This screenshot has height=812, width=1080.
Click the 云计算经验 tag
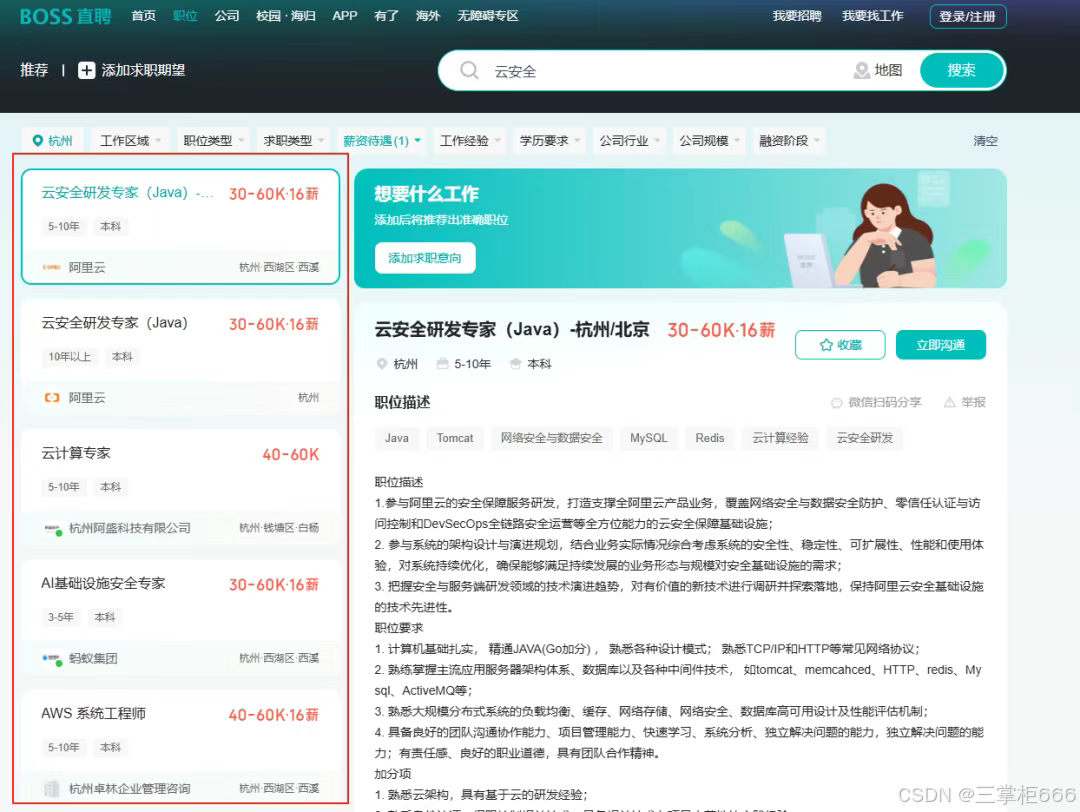tap(780, 438)
